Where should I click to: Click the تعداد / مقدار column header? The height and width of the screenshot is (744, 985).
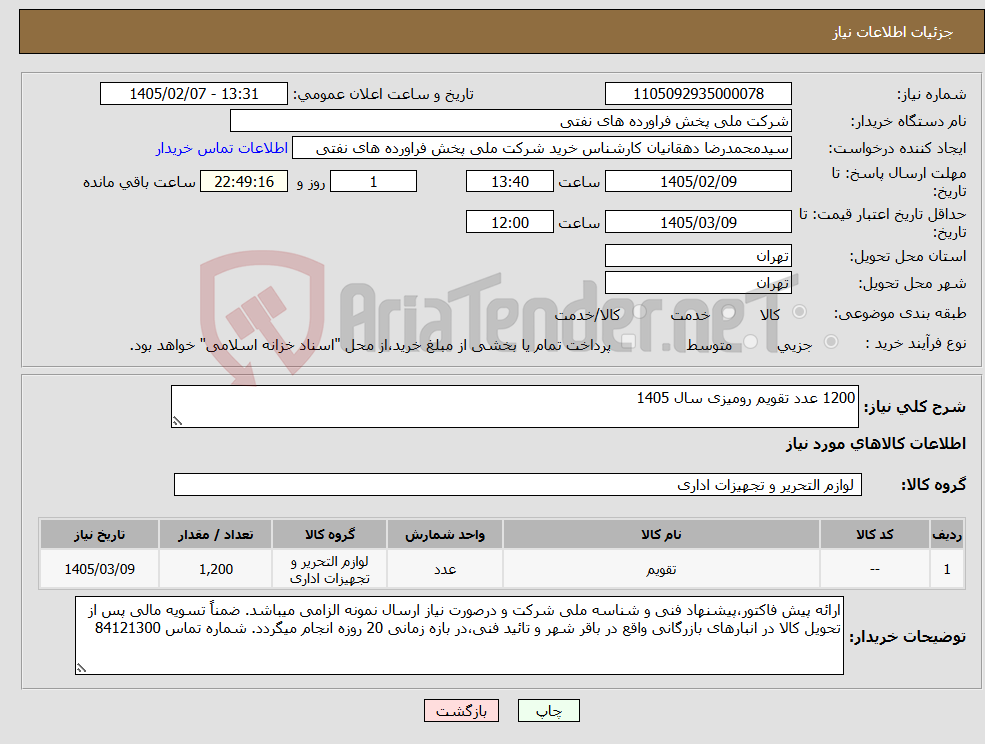[x=215, y=534]
